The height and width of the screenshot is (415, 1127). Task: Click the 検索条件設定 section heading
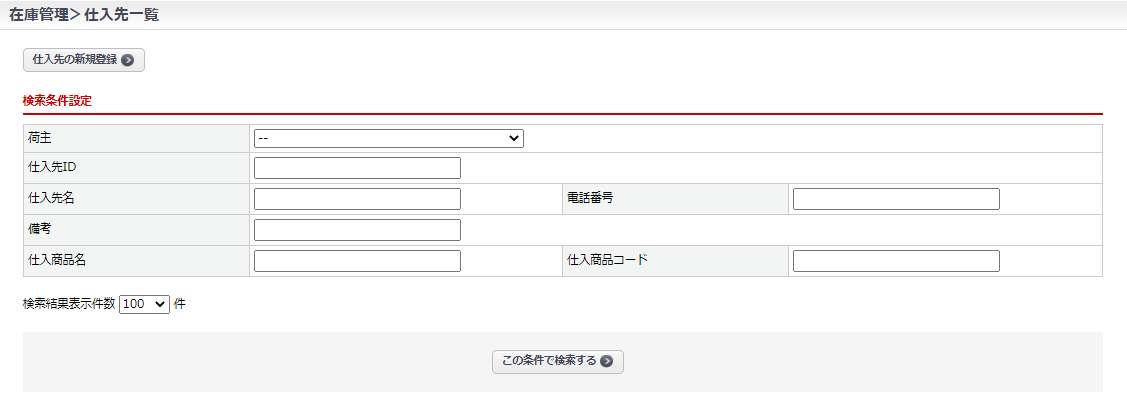57,101
